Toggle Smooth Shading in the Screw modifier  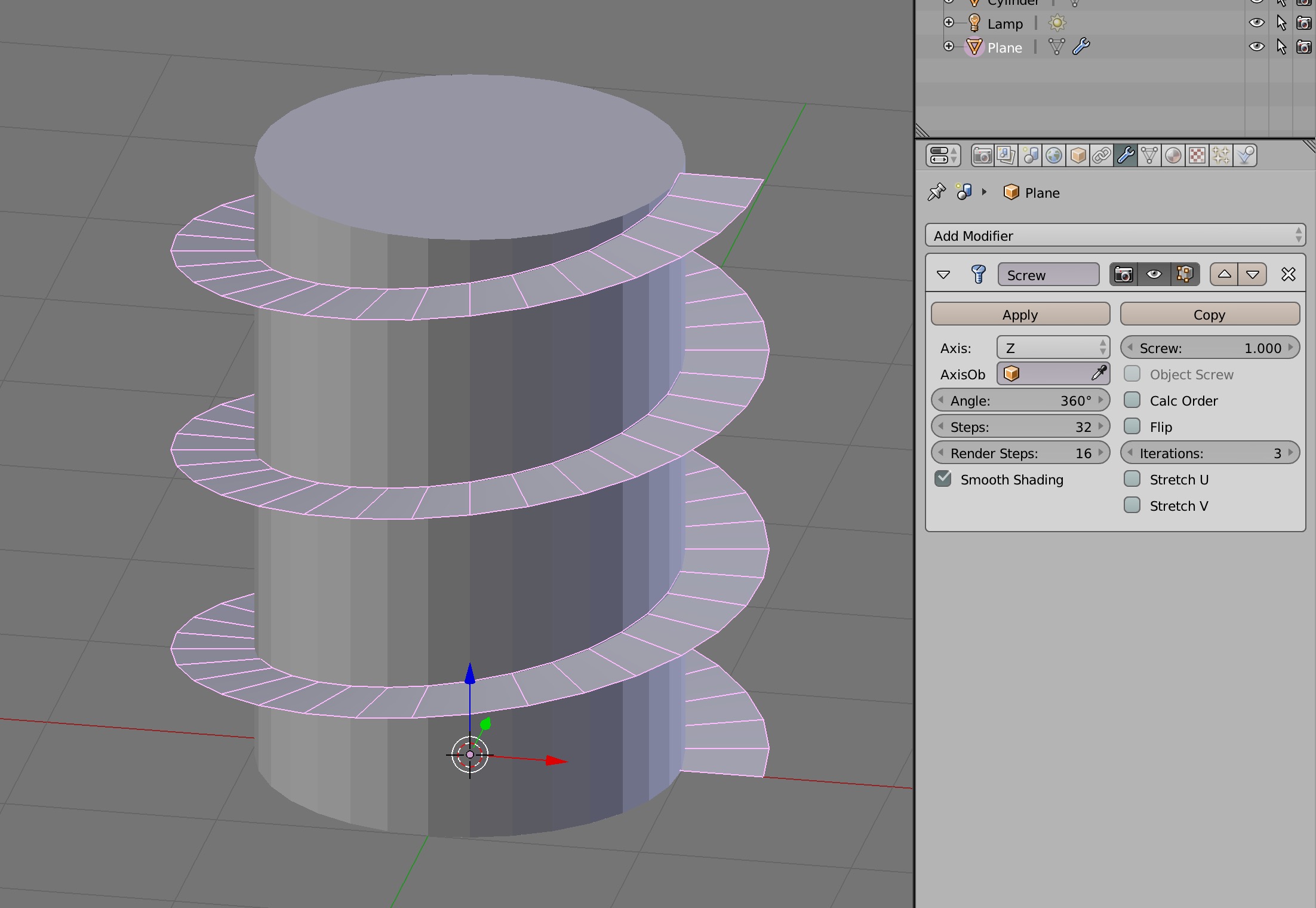(x=942, y=479)
